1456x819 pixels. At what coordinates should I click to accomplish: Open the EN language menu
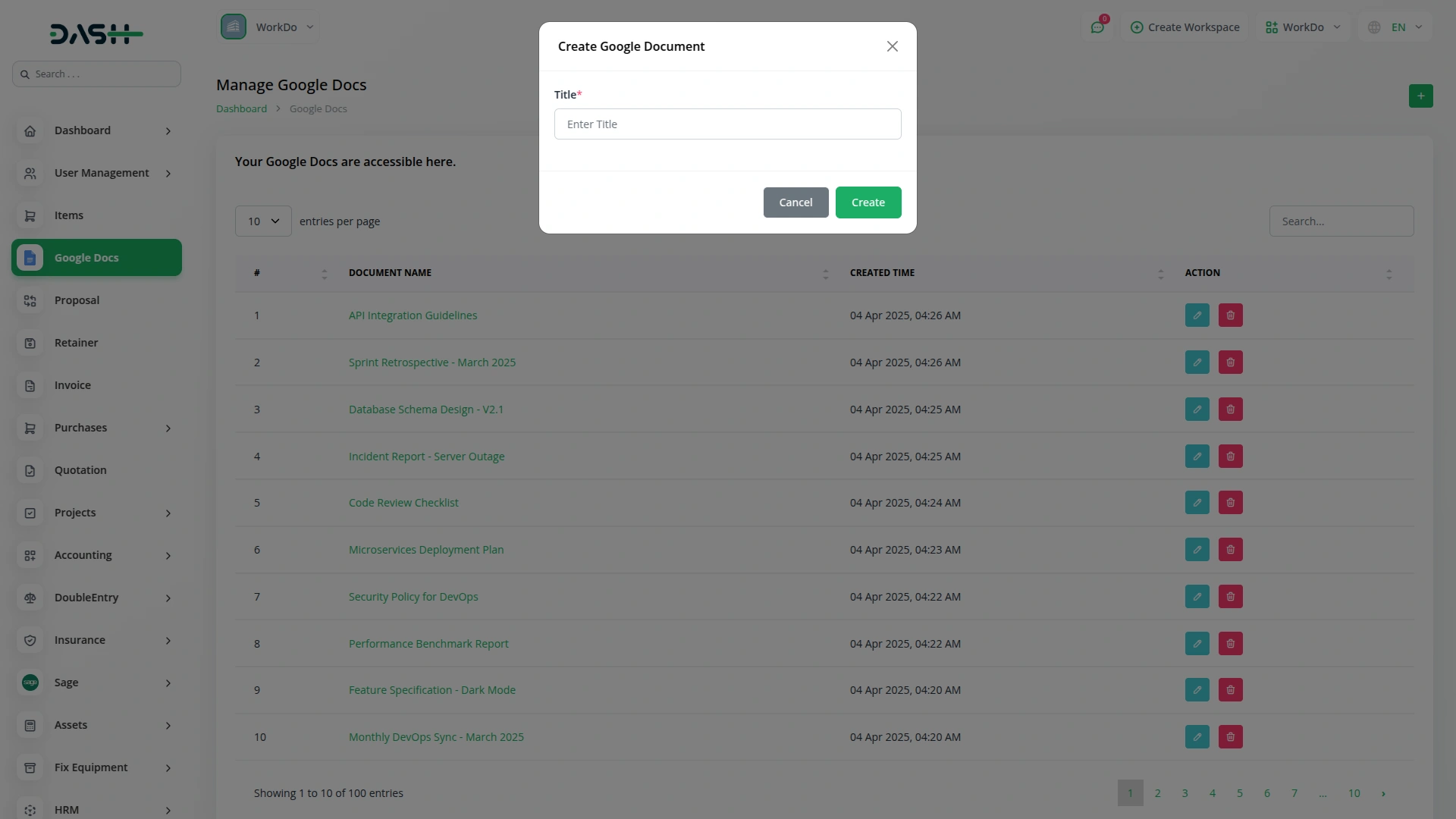point(1395,27)
